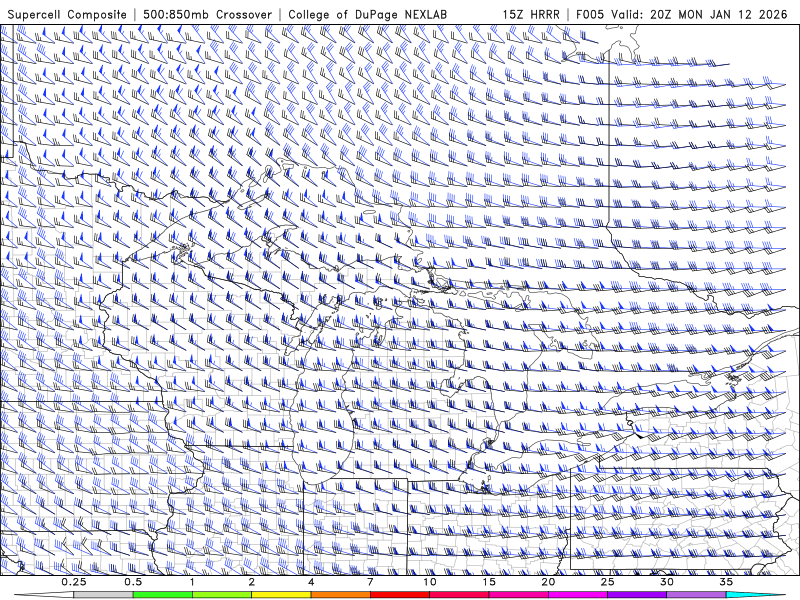Click the 10 value on the color scale

pyautogui.click(x=430, y=582)
